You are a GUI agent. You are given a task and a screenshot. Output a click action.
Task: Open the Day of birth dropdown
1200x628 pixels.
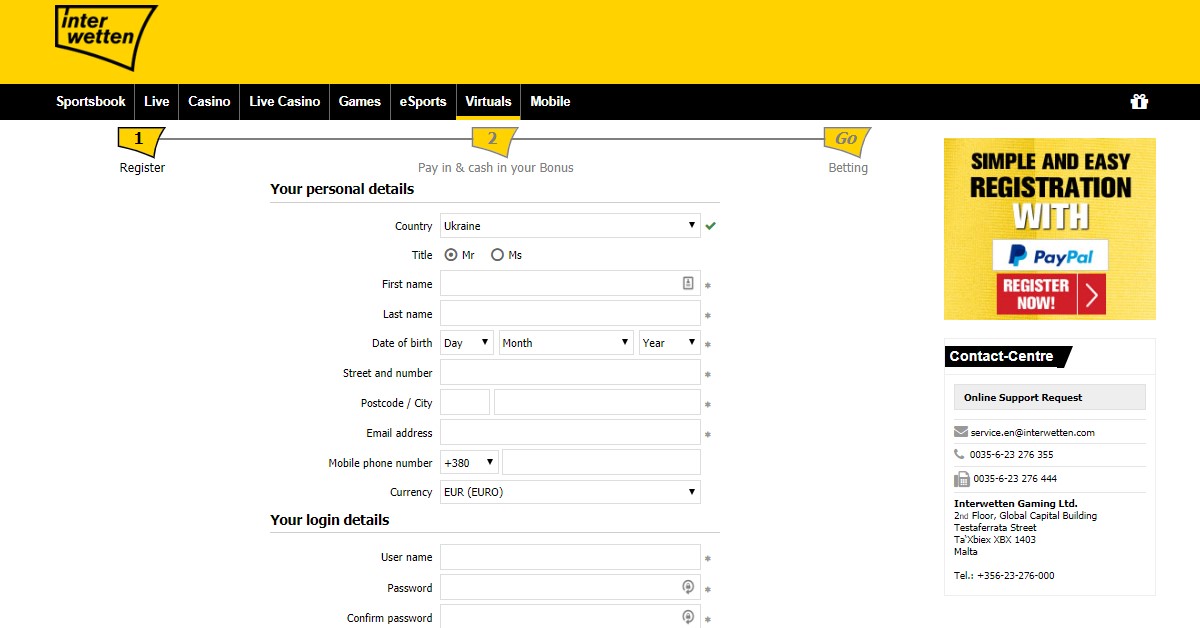pos(467,343)
